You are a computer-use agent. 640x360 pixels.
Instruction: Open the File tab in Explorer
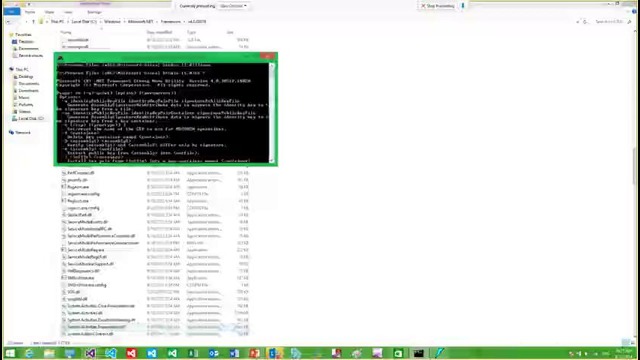coord(11,12)
